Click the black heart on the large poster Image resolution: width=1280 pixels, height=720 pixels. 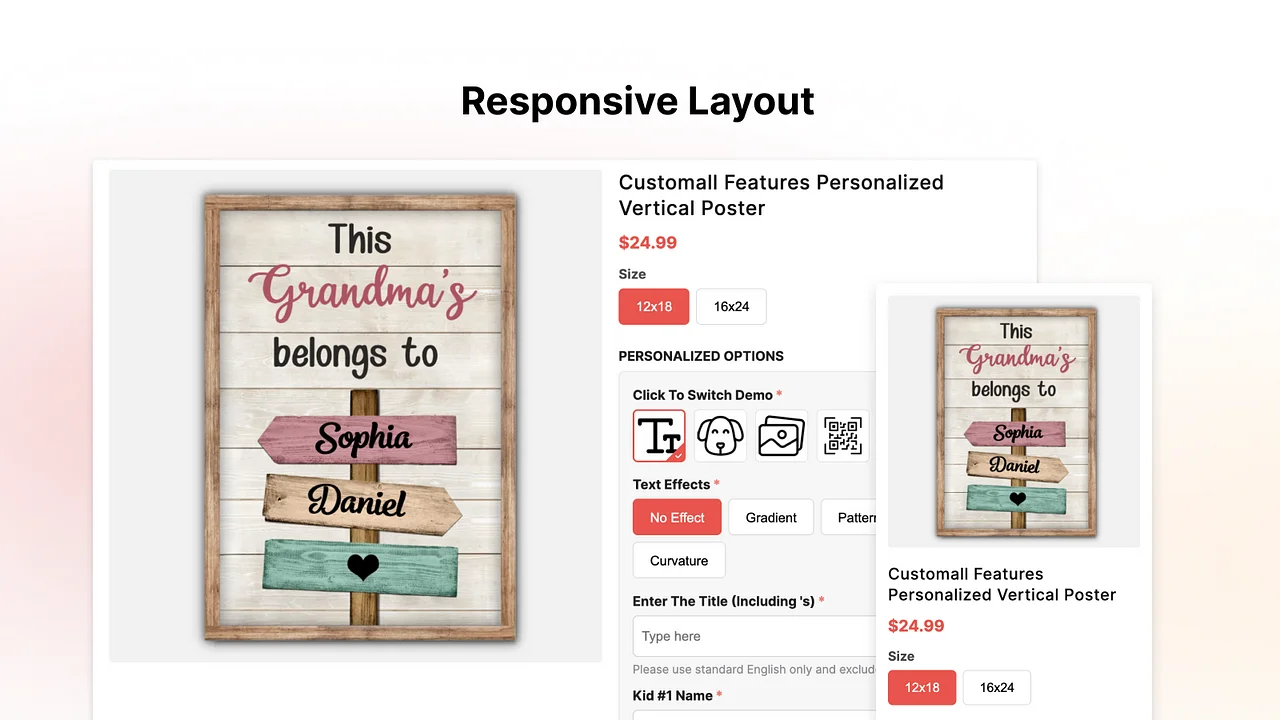pyautogui.click(x=363, y=567)
